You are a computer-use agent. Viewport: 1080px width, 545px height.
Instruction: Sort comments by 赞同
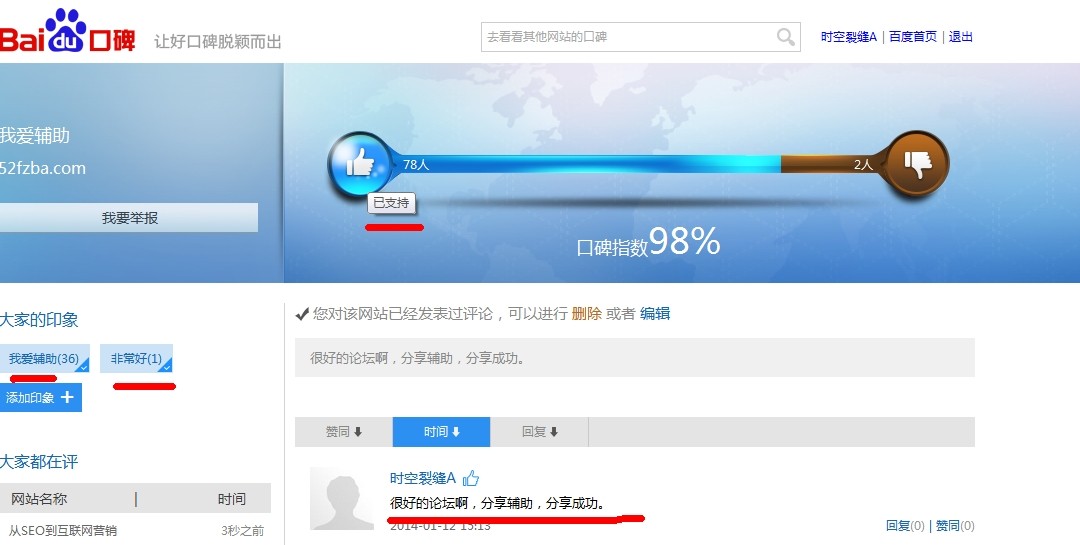click(344, 432)
